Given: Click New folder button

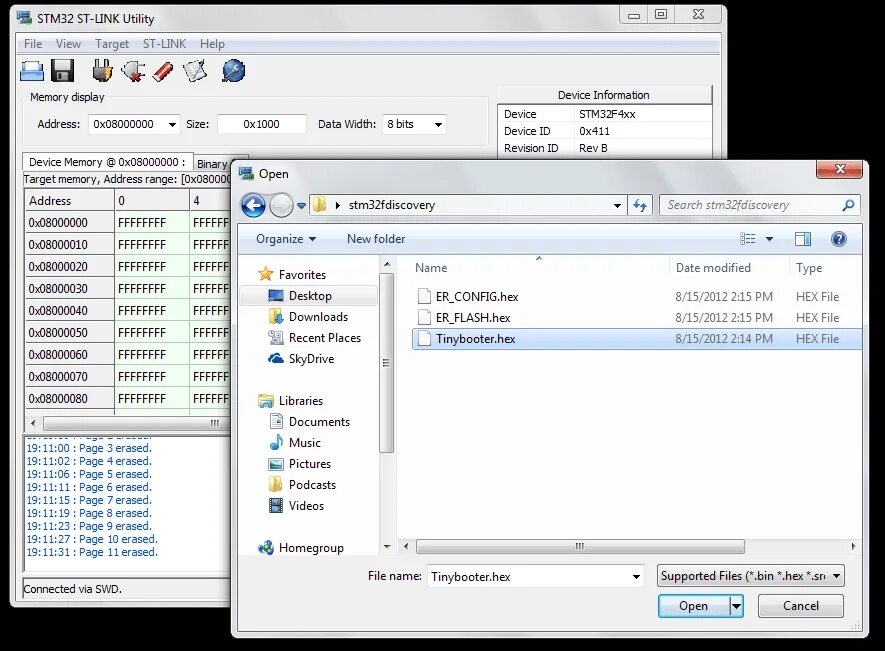Looking at the screenshot, I should tap(376, 239).
